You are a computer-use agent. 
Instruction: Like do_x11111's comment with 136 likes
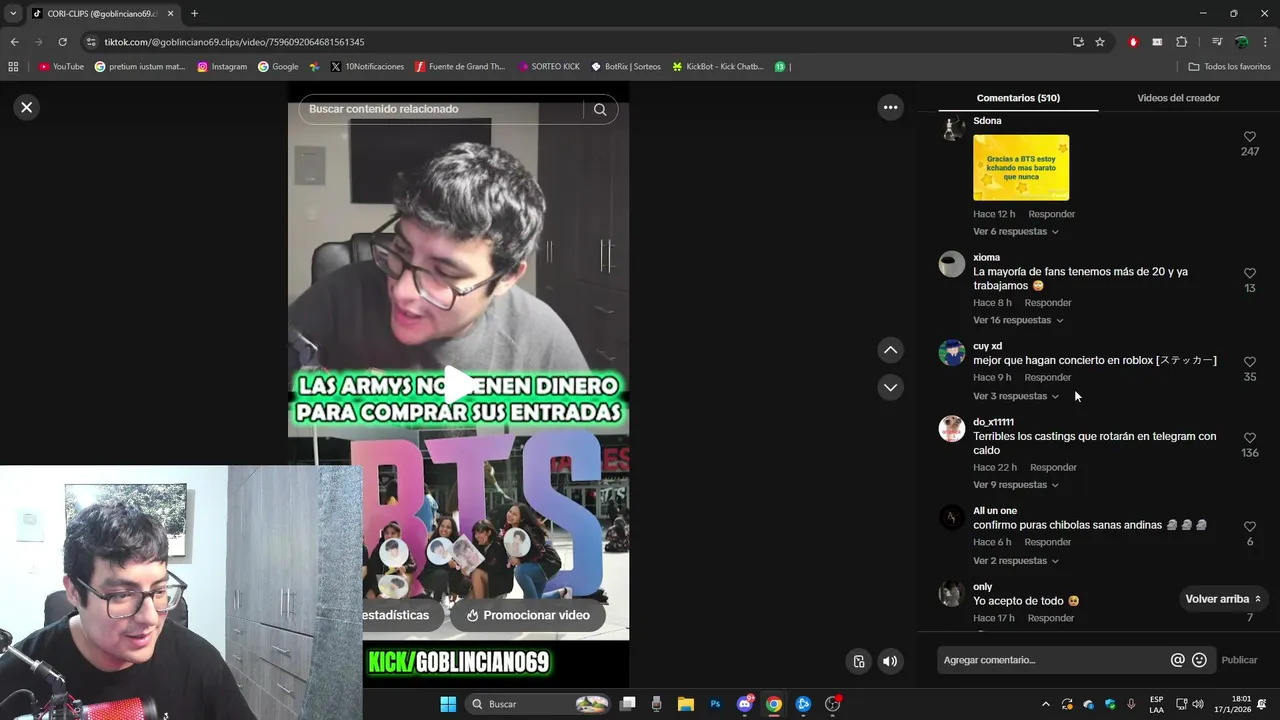1249,438
